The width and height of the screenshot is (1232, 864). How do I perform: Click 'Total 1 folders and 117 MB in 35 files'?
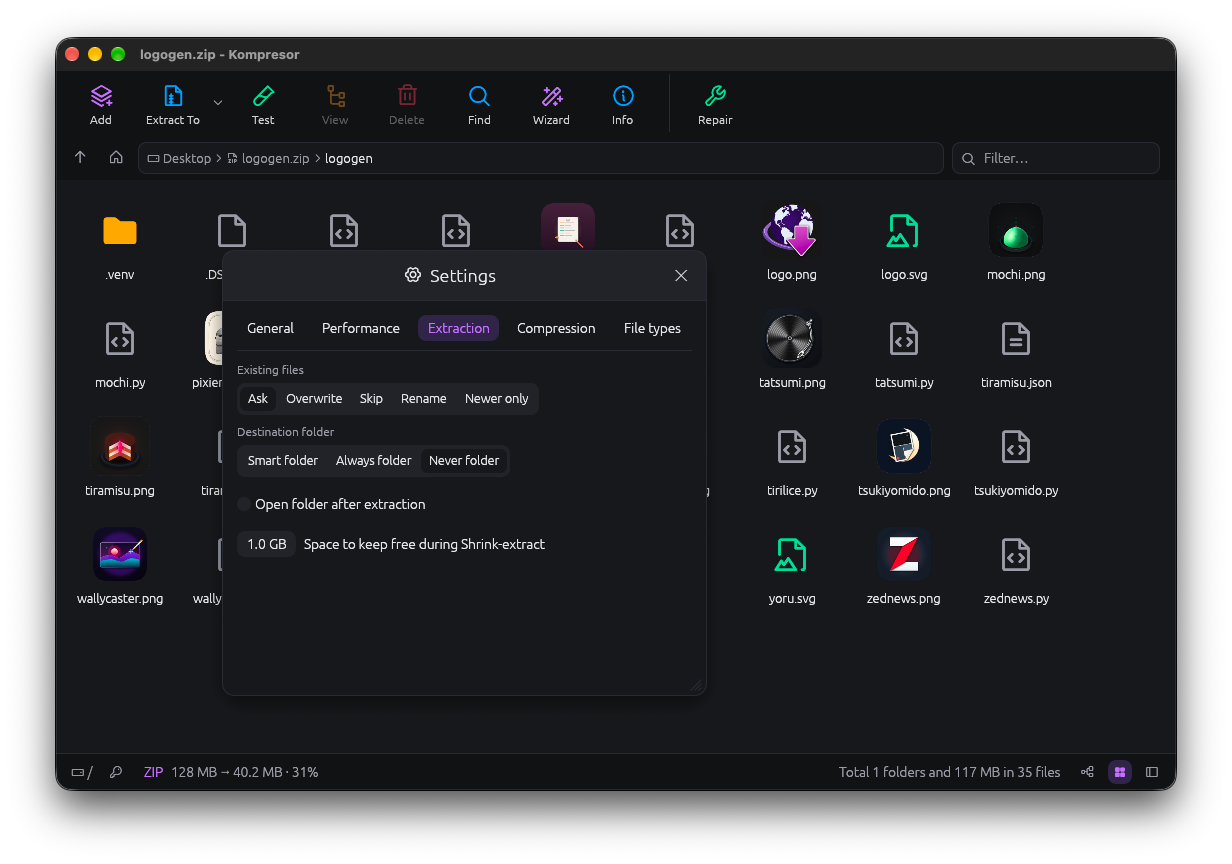[x=949, y=772]
